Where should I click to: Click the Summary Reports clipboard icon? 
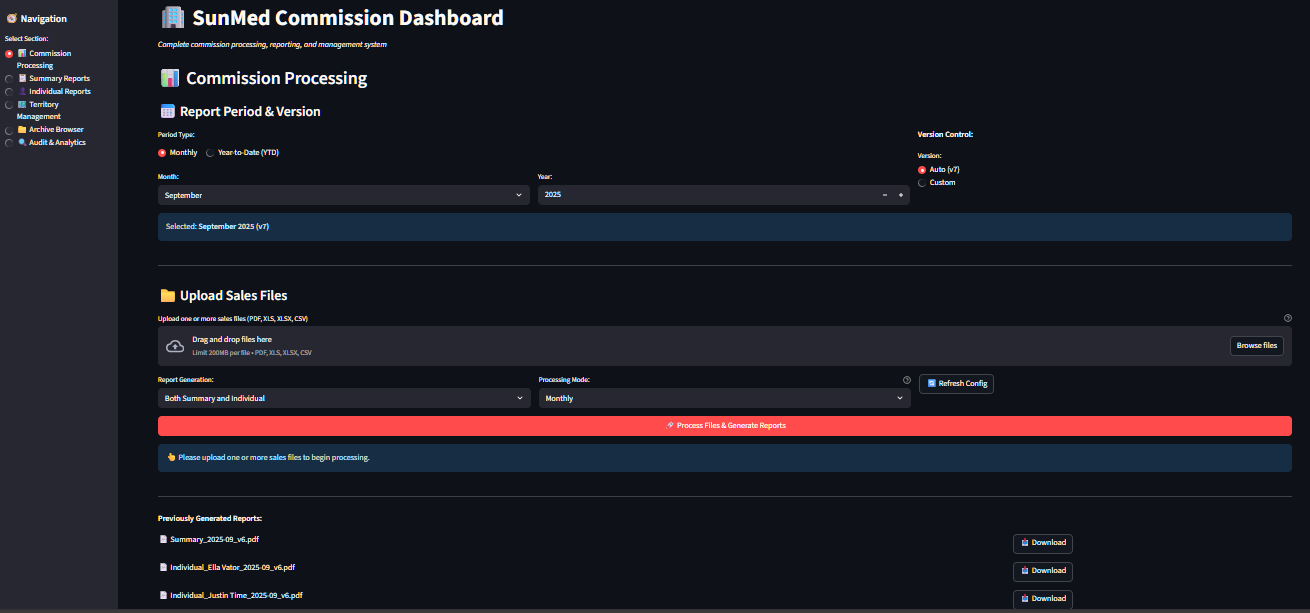click(x=23, y=78)
